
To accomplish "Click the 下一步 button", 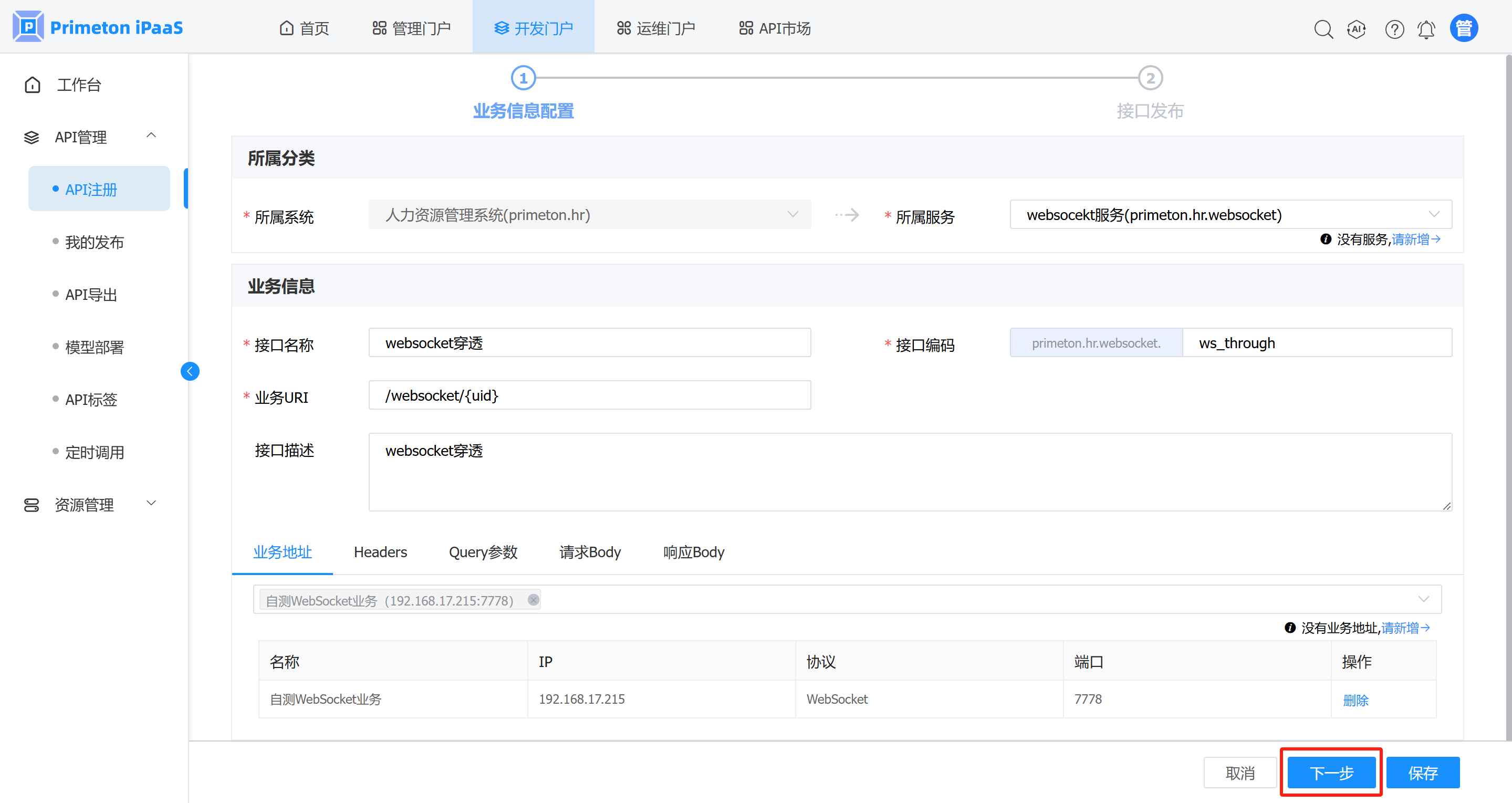I will 1331,773.
